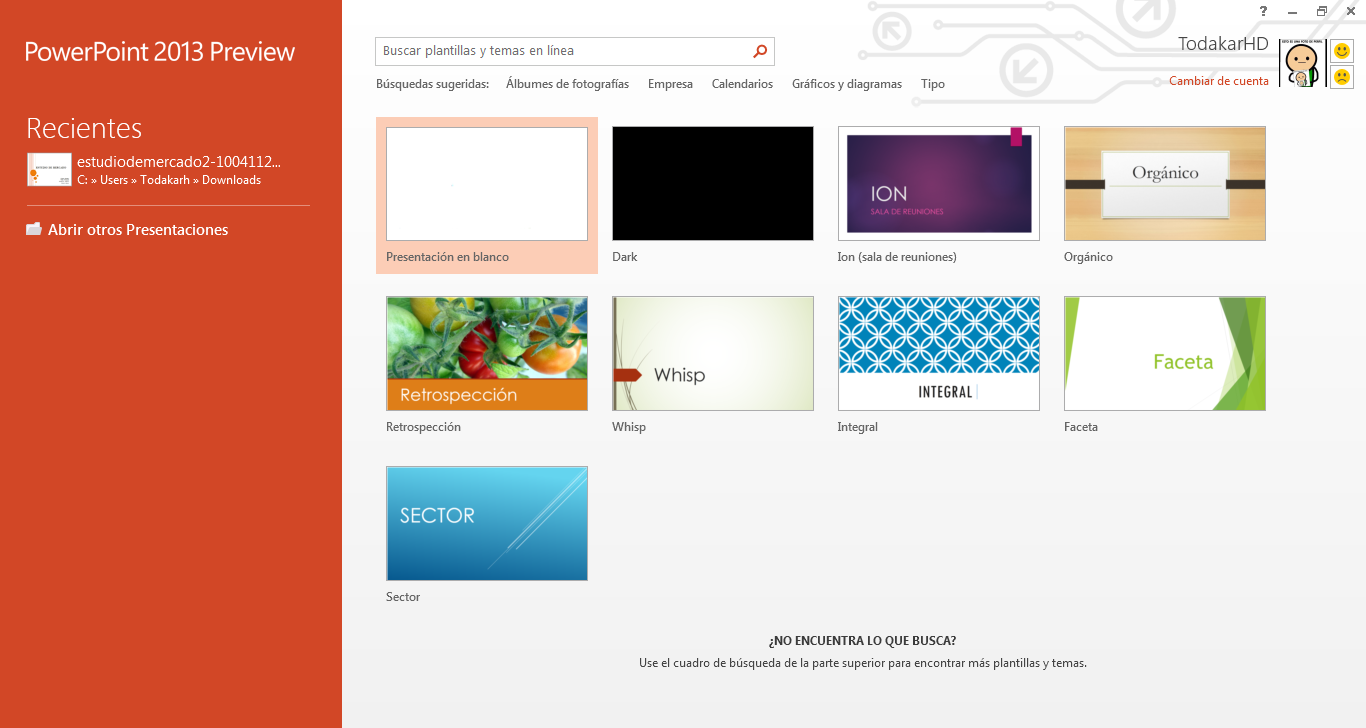The height and width of the screenshot is (728, 1366).
Task: Select the Orgánico template thumbnail
Action: tap(1165, 184)
